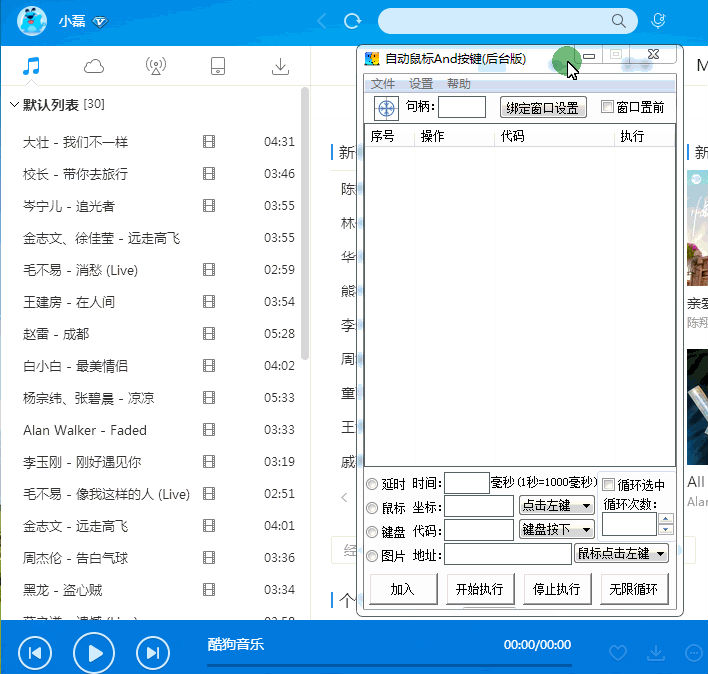Open the mobile device tab icon
The width and height of the screenshot is (708, 674).
pyautogui.click(x=218, y=66)
